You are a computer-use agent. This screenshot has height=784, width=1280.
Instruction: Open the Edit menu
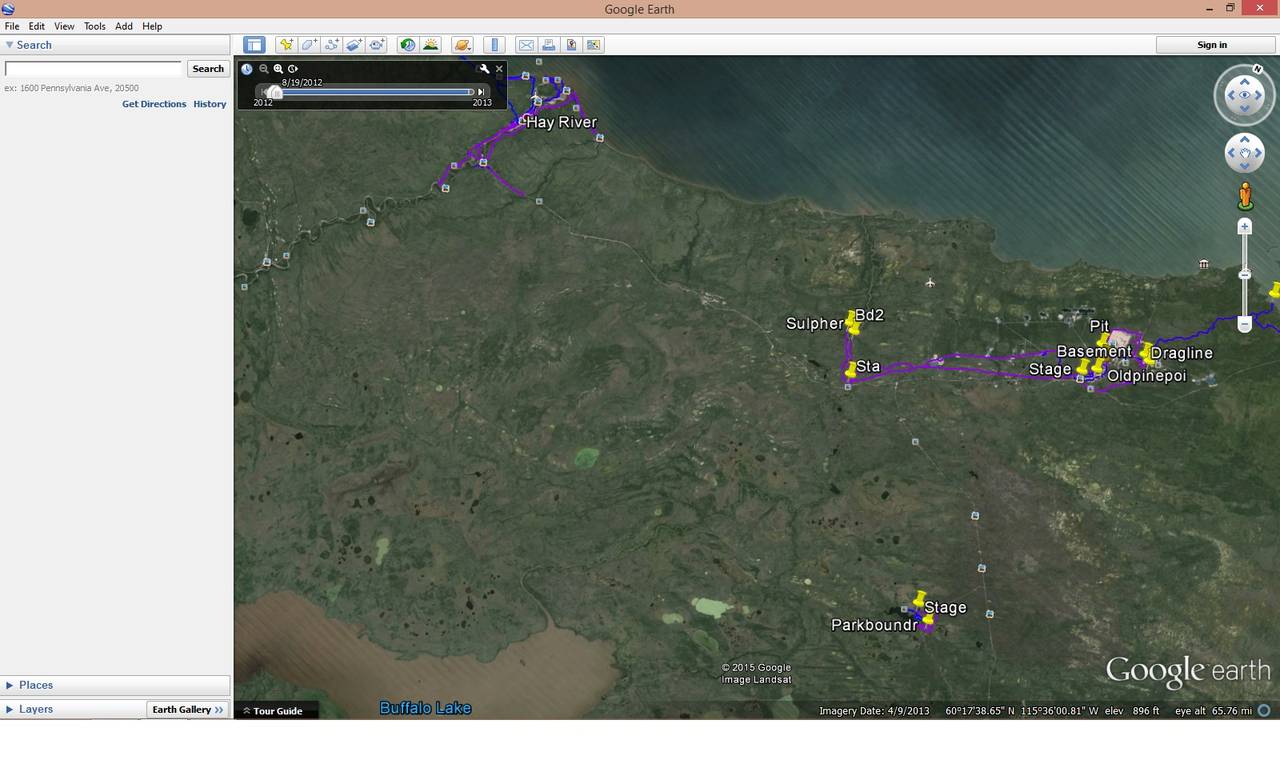tap(37, 26)
